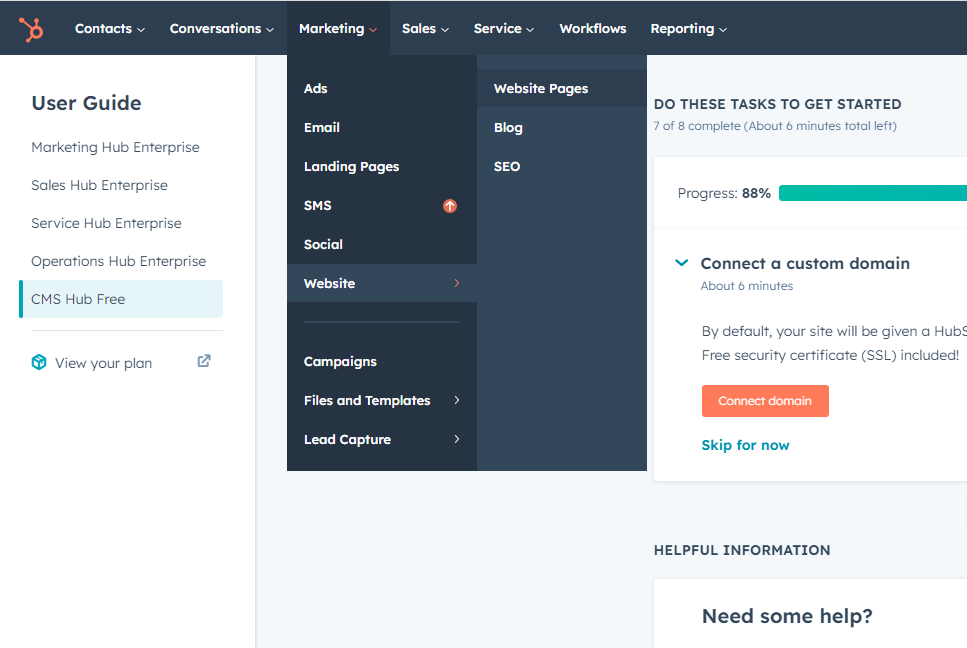
Task: Select Sales Hub Enterprise in the User Guide
Action: click(99, 186)
